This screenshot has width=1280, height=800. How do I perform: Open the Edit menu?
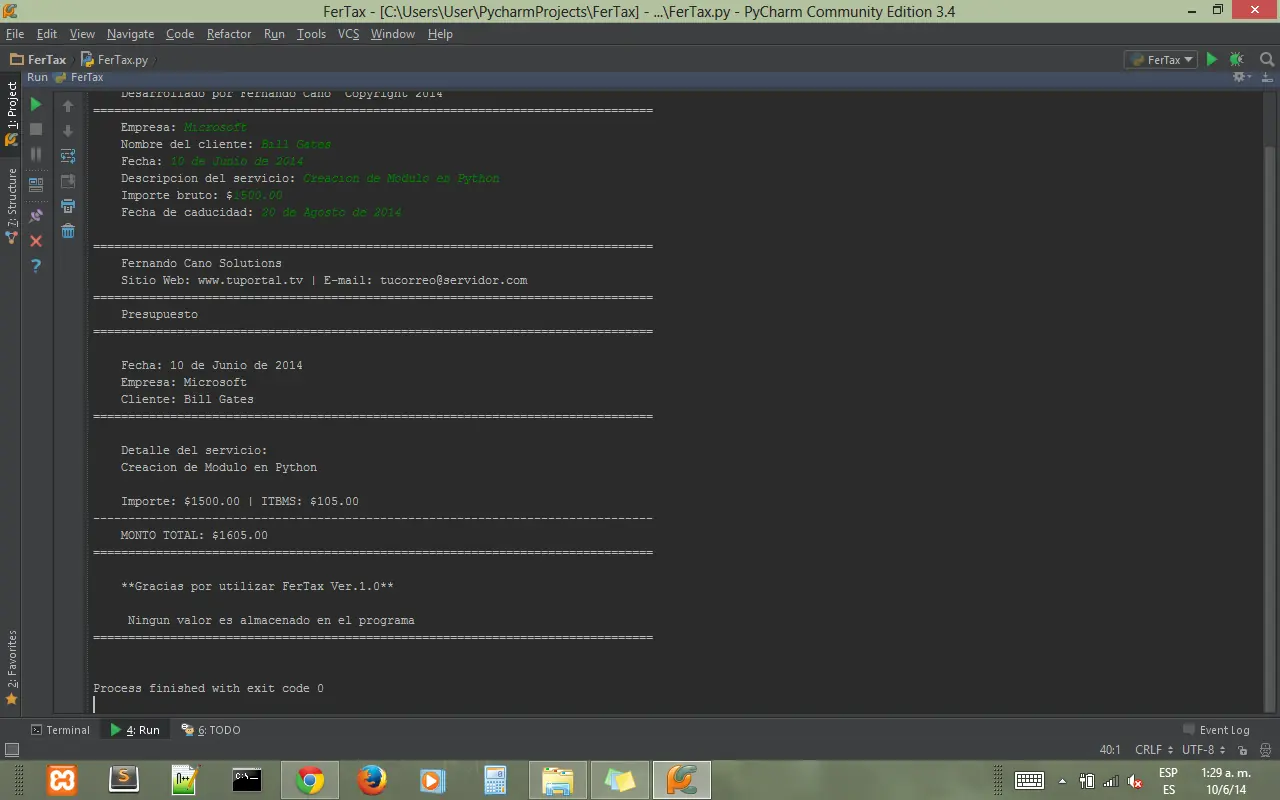pyautogui.click(x=47, y=34)
